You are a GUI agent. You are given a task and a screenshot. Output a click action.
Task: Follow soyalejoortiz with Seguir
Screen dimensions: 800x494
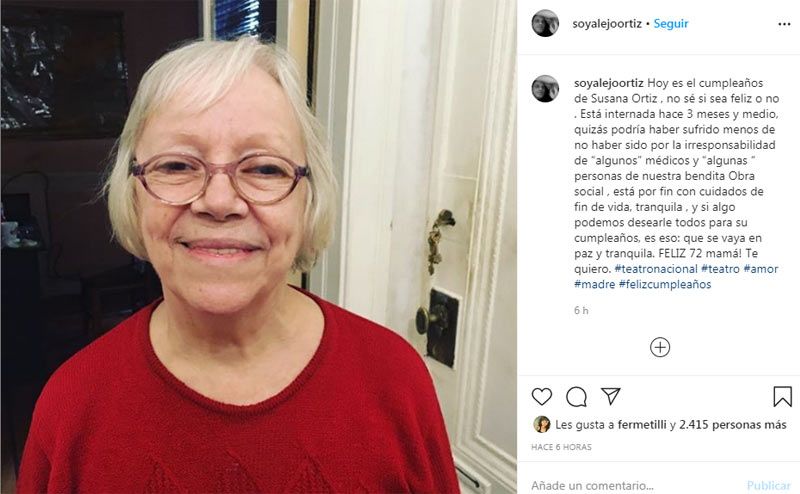[671, 23]
